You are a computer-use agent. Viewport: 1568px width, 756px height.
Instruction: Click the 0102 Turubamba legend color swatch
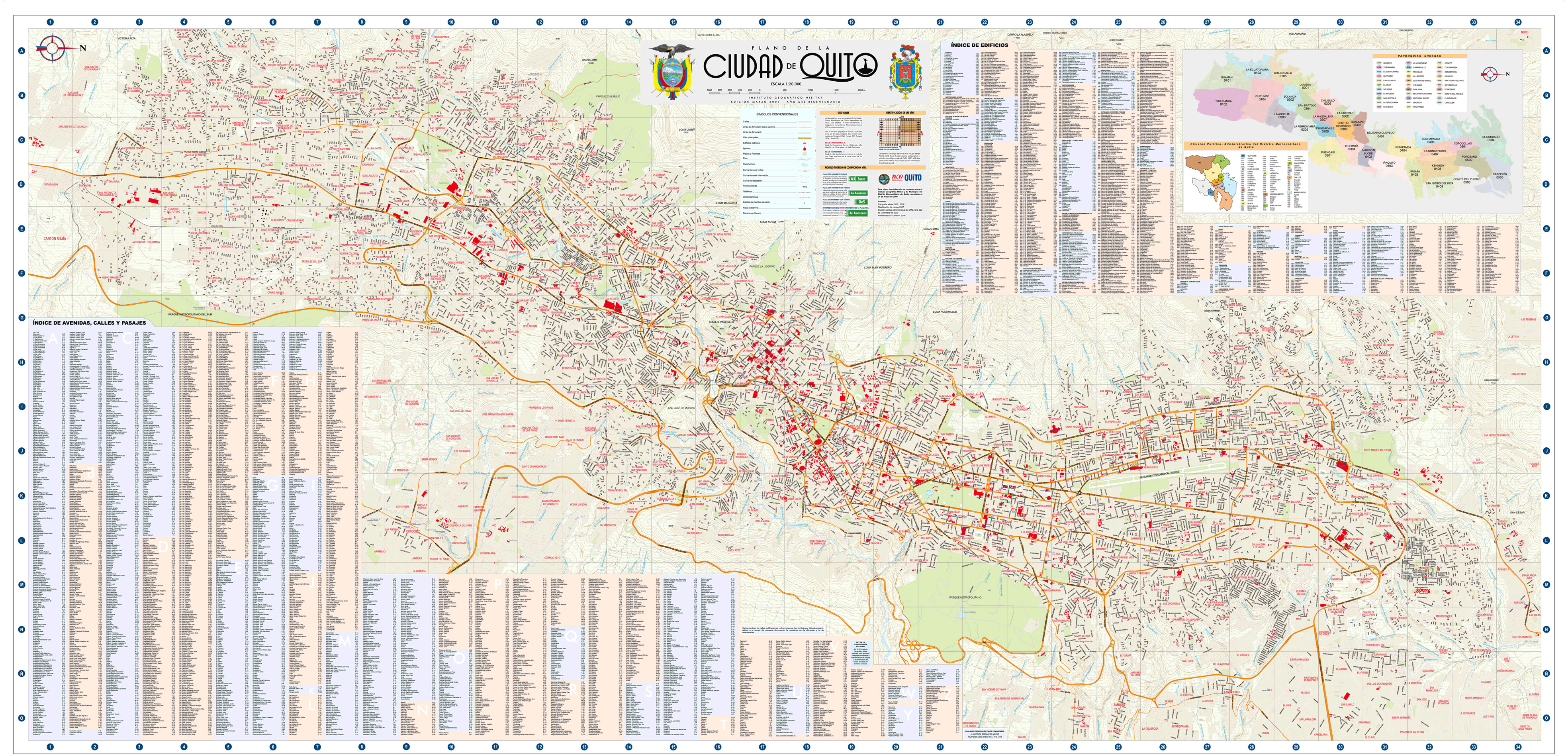tap(1379, 68)
